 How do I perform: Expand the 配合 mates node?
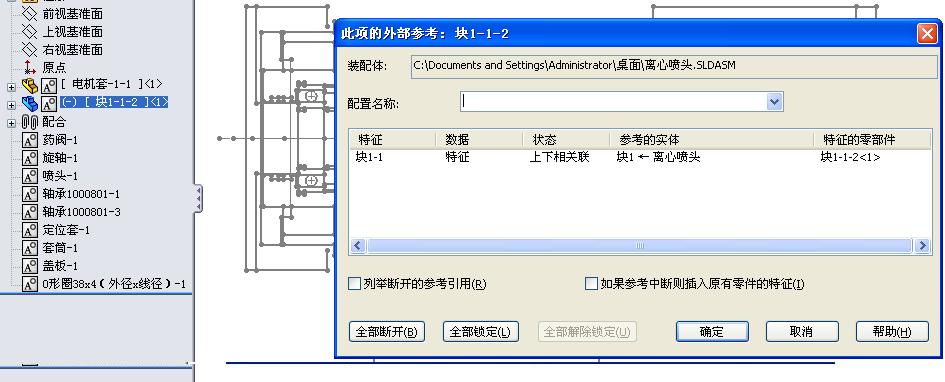[x=11, y=124]
